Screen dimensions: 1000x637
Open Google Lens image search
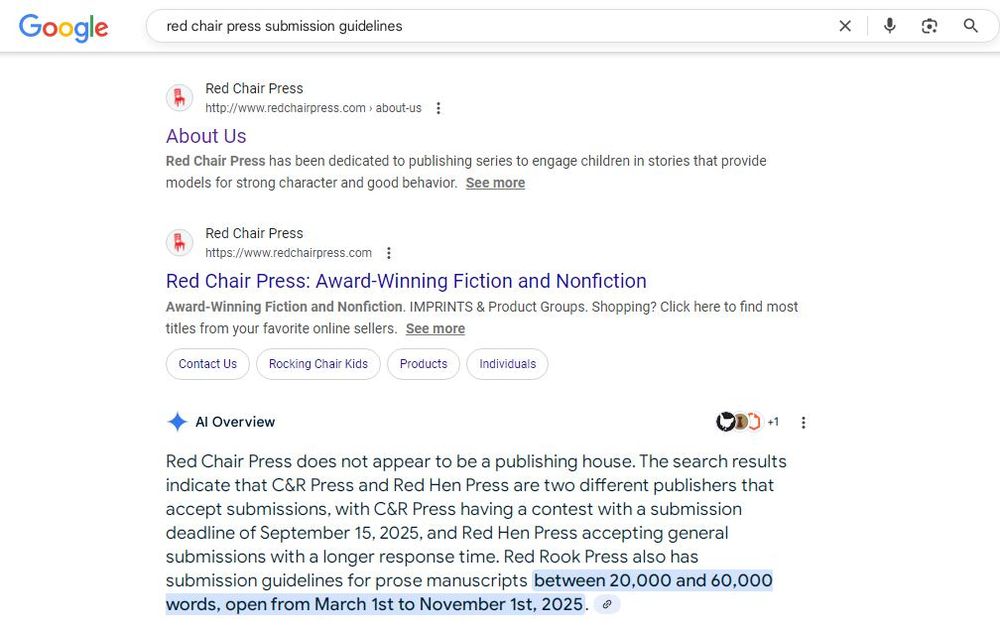[x=929, y=26]
